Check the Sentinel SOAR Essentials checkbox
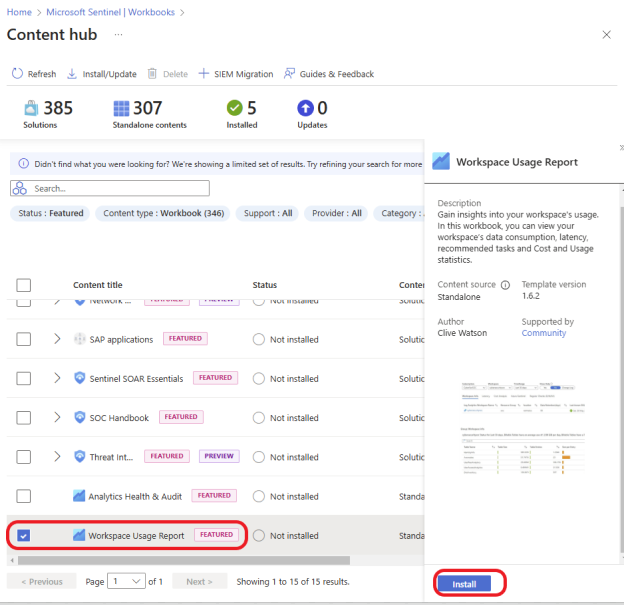 point(23,378)
